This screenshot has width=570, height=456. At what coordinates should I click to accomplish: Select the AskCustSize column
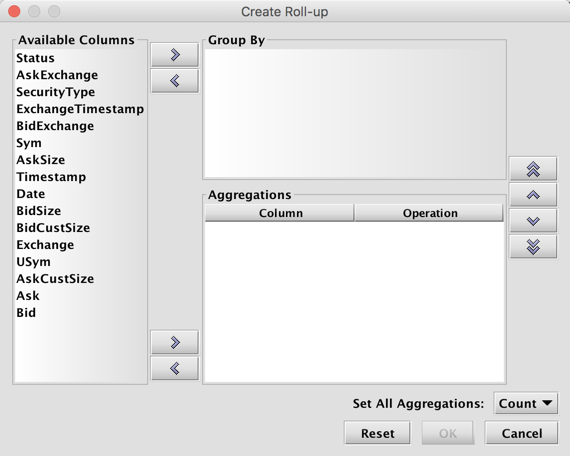pyautogui.click(x=55, y=279)
